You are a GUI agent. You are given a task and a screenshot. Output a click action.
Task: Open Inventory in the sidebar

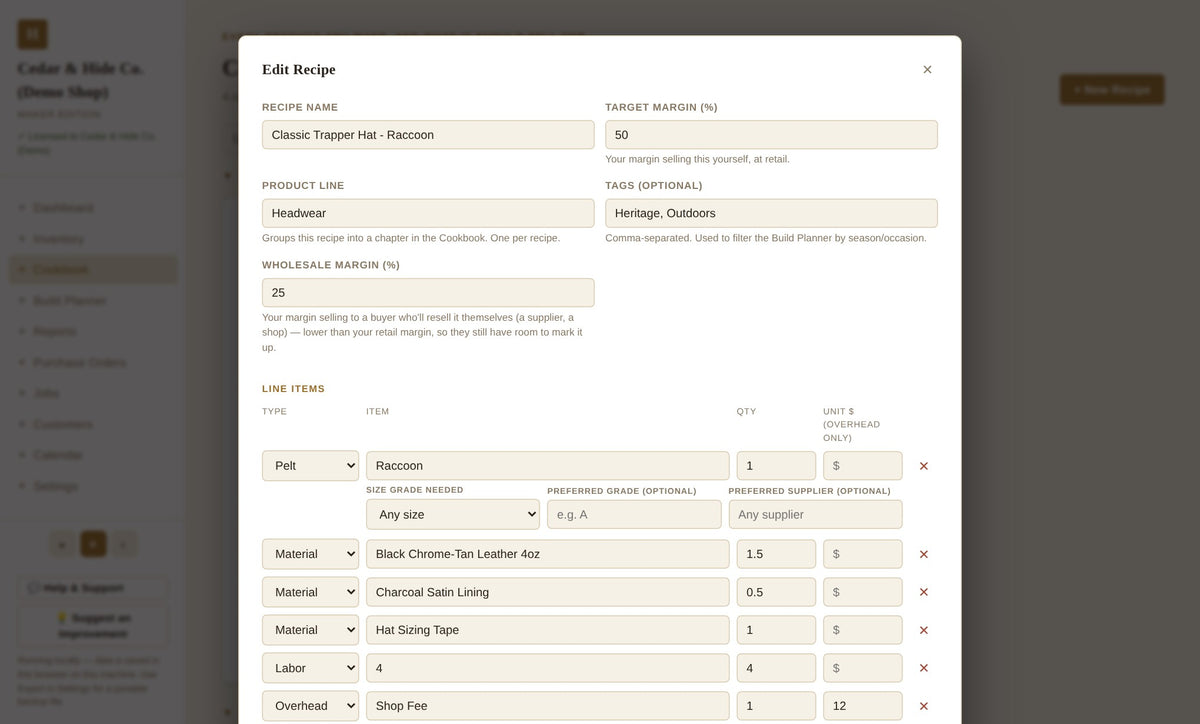[94, 239]
